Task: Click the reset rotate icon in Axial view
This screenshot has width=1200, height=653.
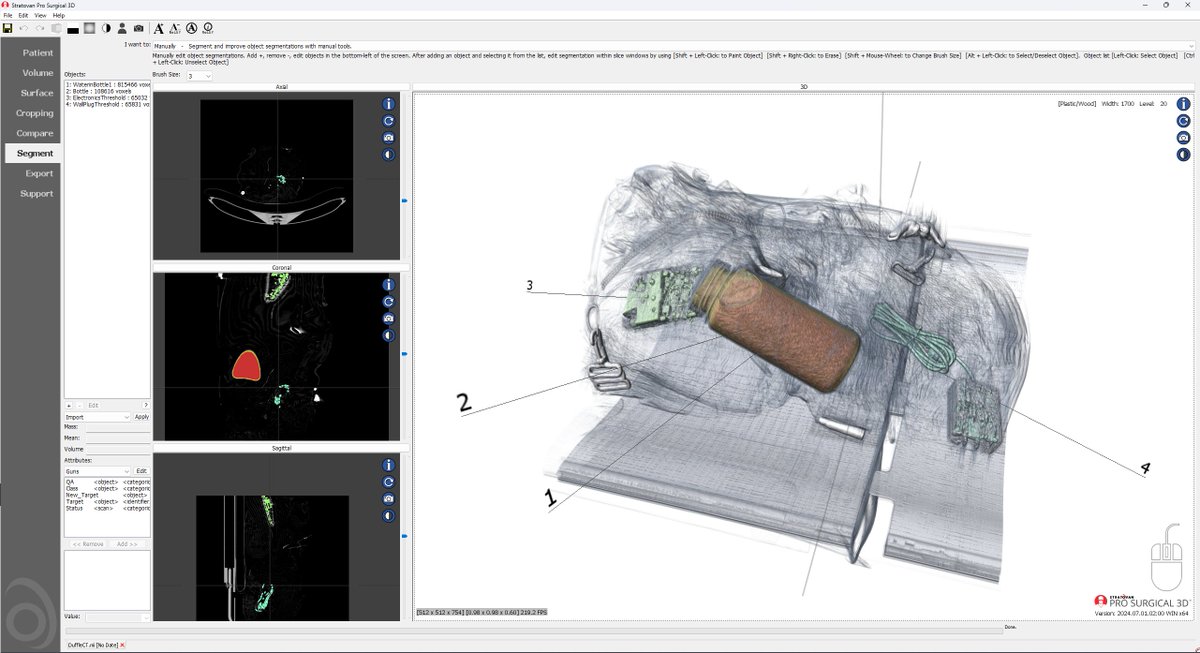Action: [x=388, y=121]
